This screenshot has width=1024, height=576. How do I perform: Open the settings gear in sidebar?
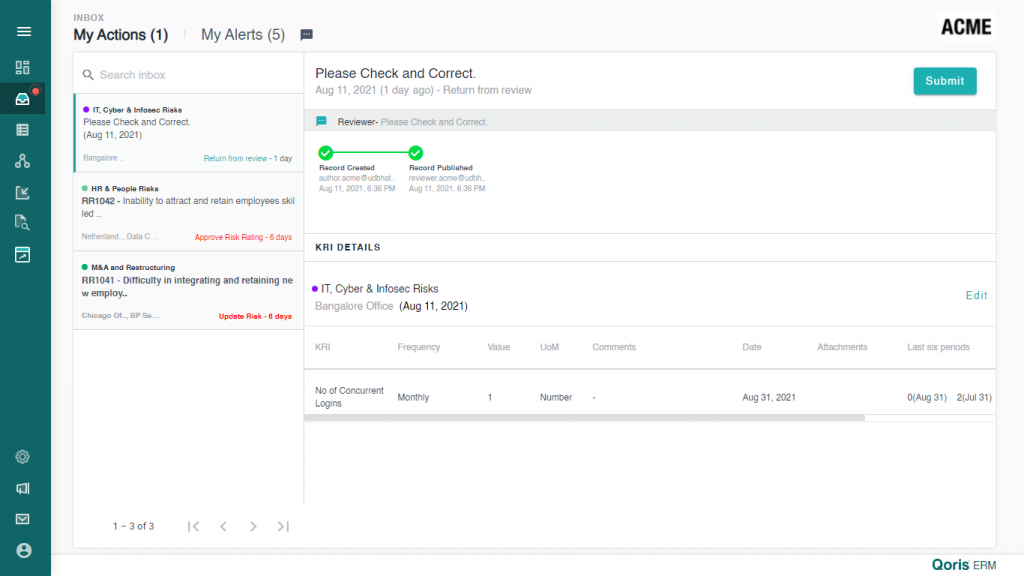pyautogui.click(x=22, y=457)
